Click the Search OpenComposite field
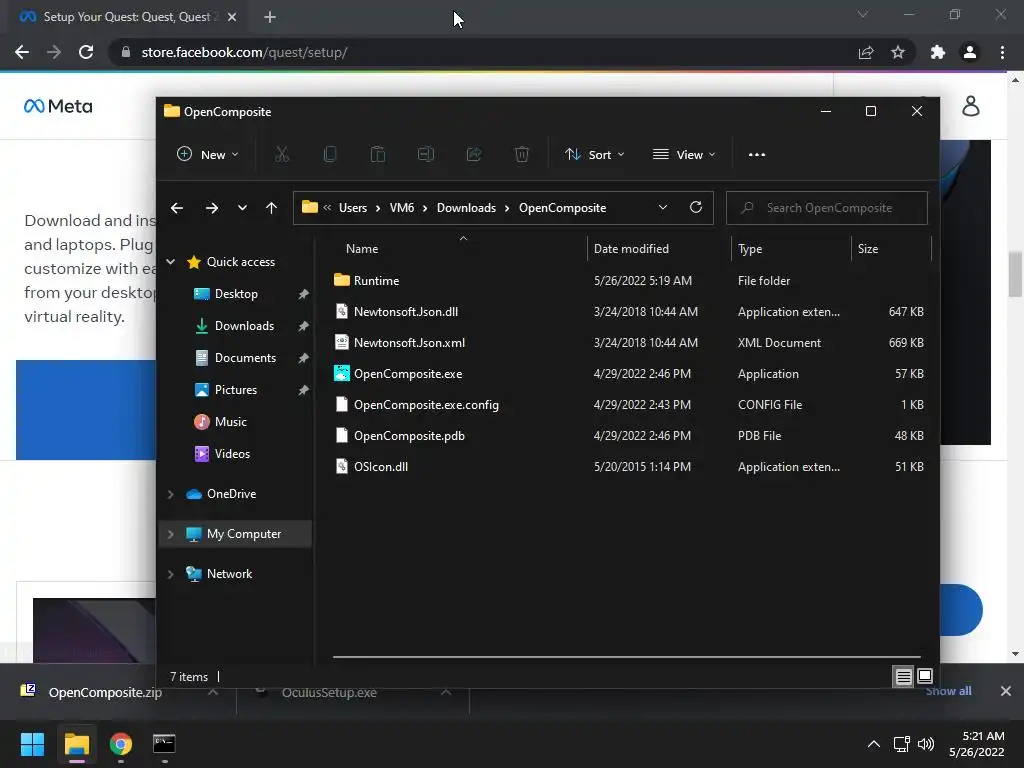1024x768 pixels. (x=827, y=208)
